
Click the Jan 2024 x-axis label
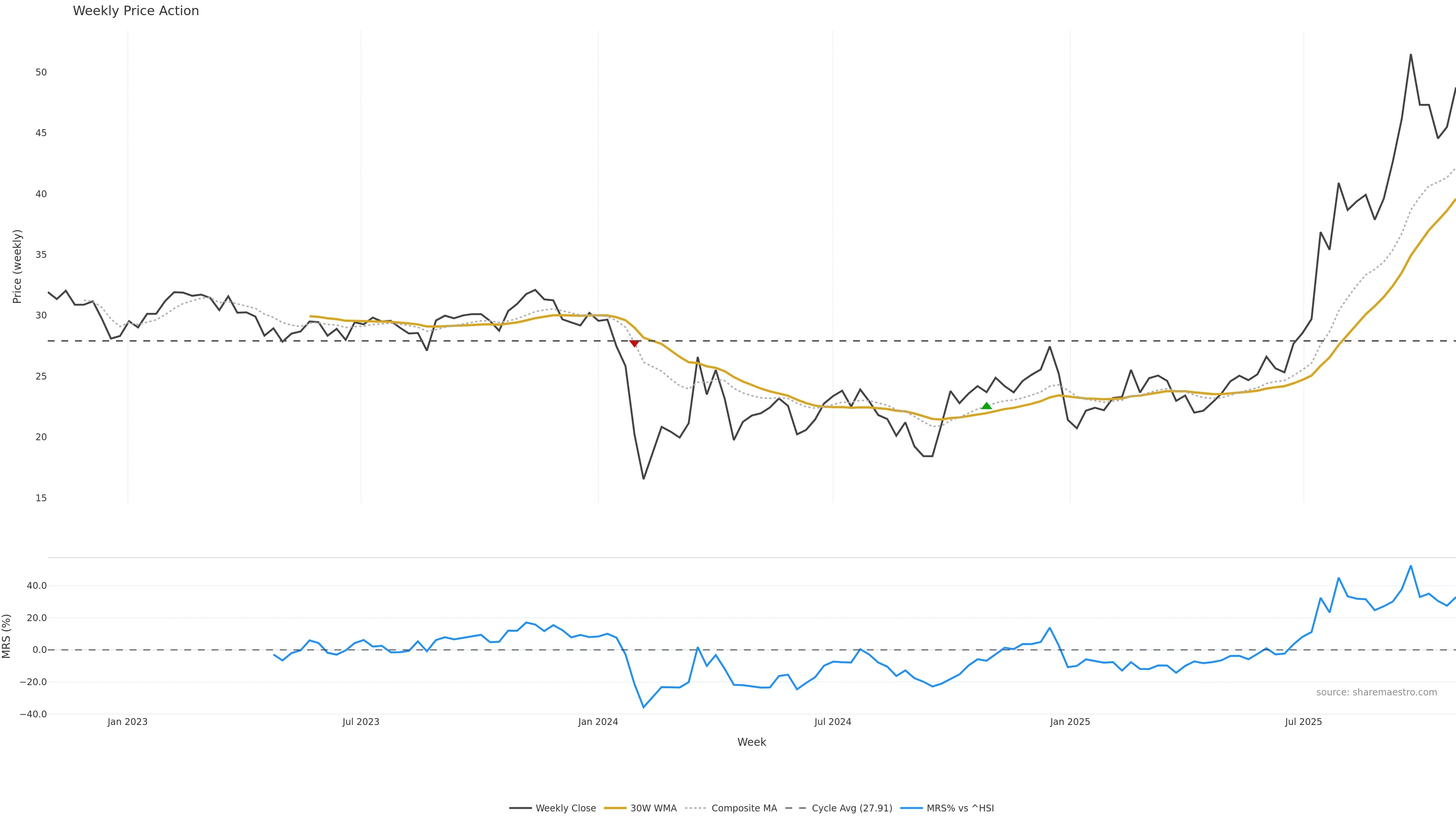598,722
